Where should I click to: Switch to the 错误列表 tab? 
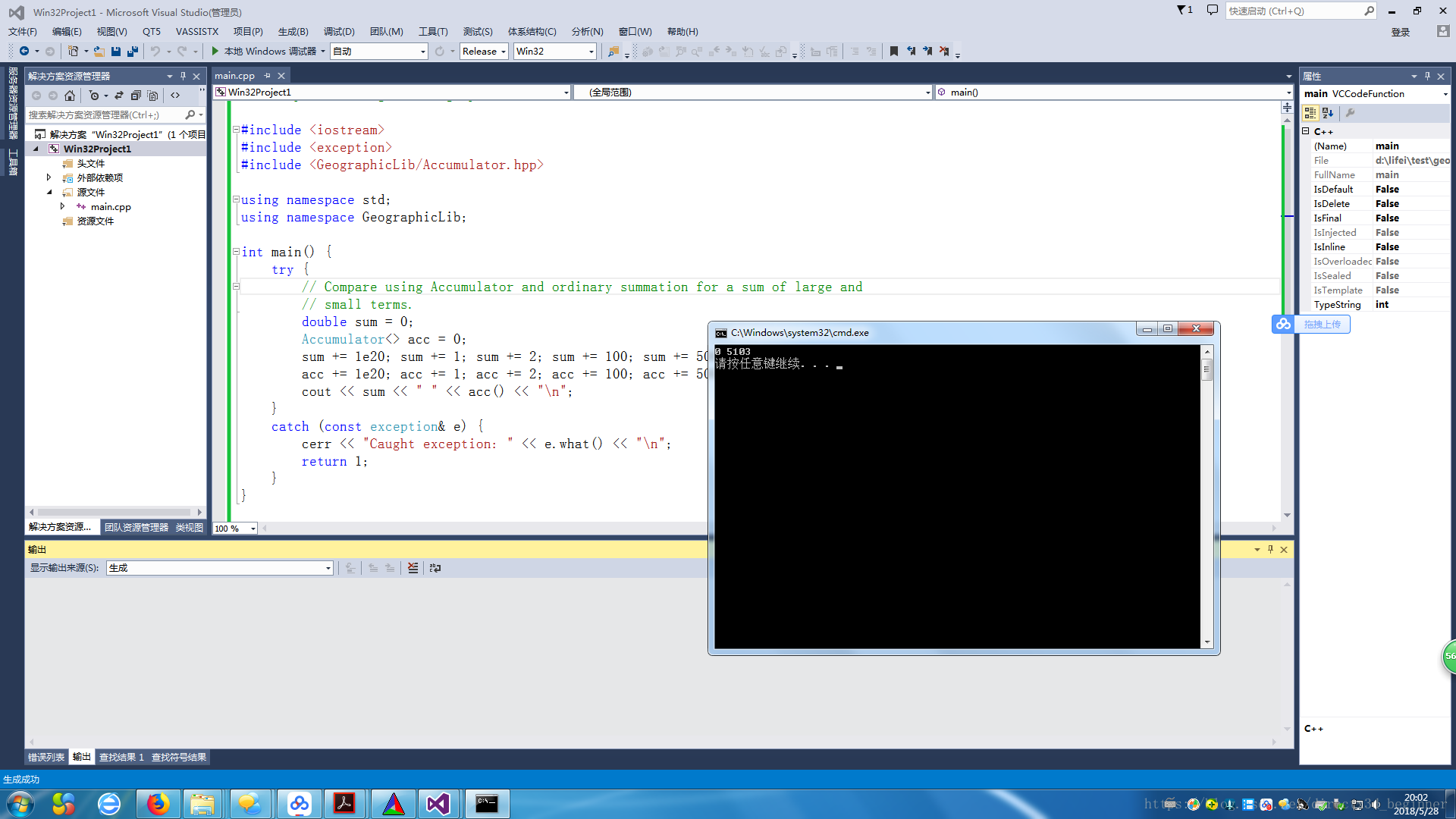point(46,757)
